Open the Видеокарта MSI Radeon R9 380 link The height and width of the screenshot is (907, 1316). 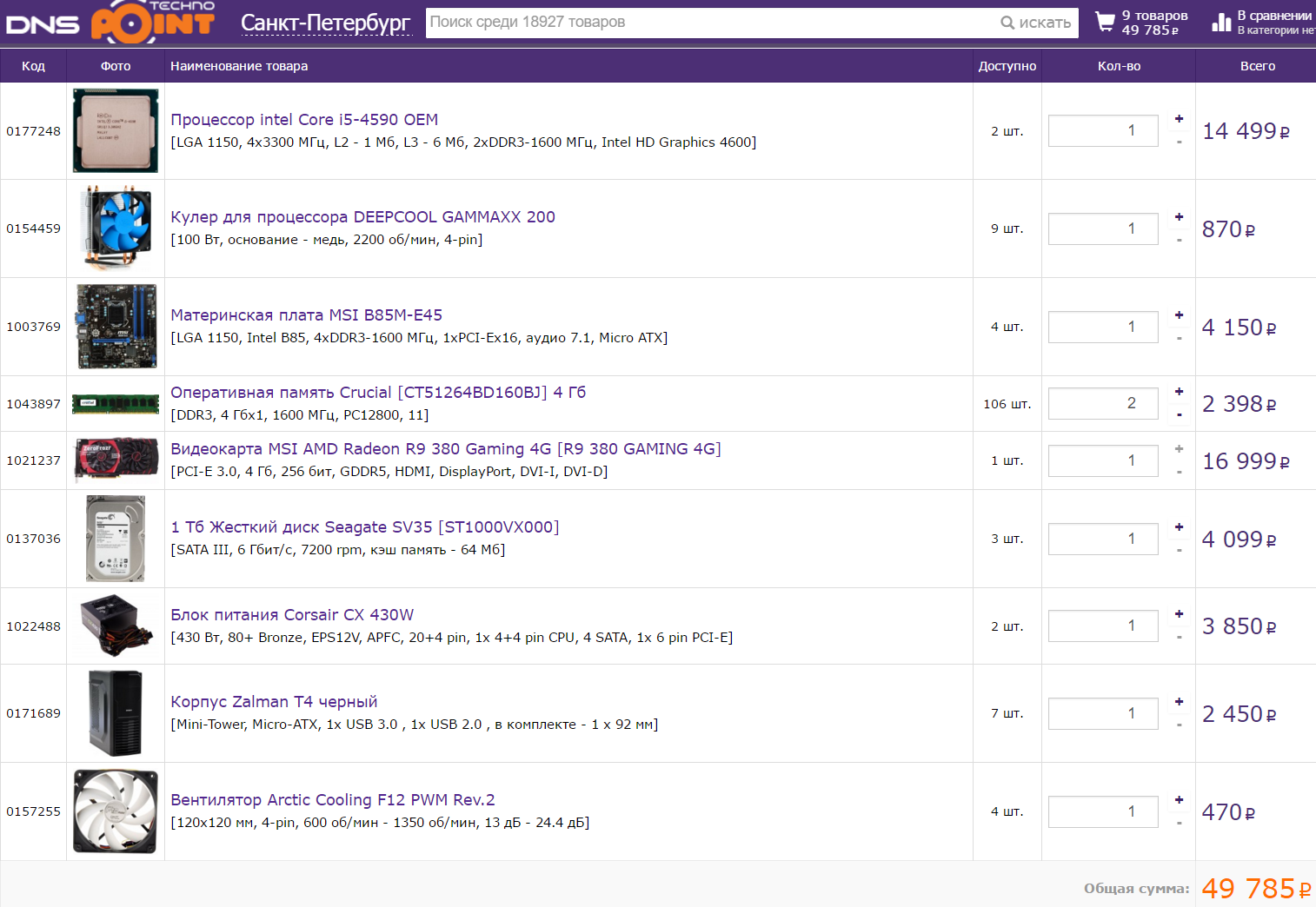446,449
